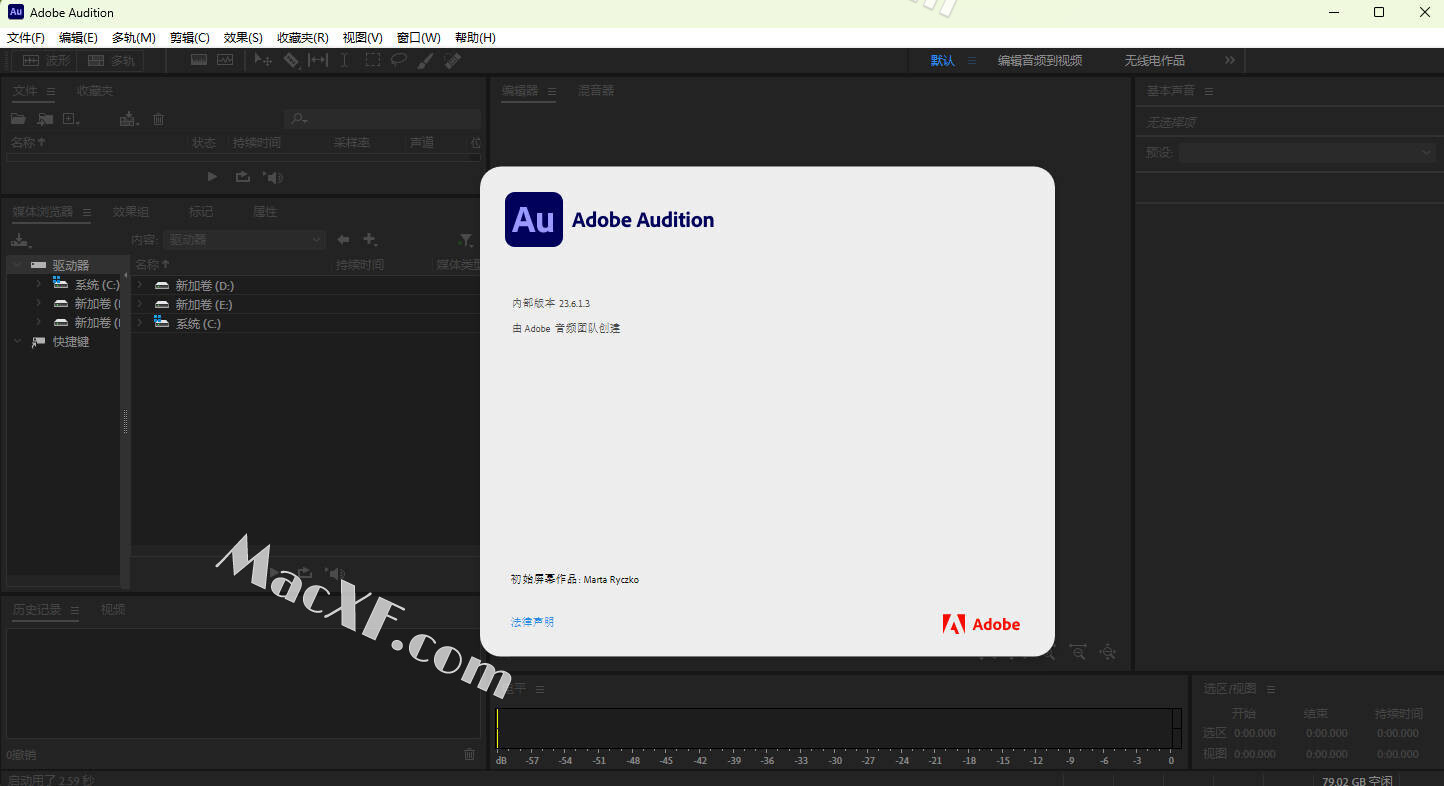Select the Marquee Selection tool

(372, 60)
